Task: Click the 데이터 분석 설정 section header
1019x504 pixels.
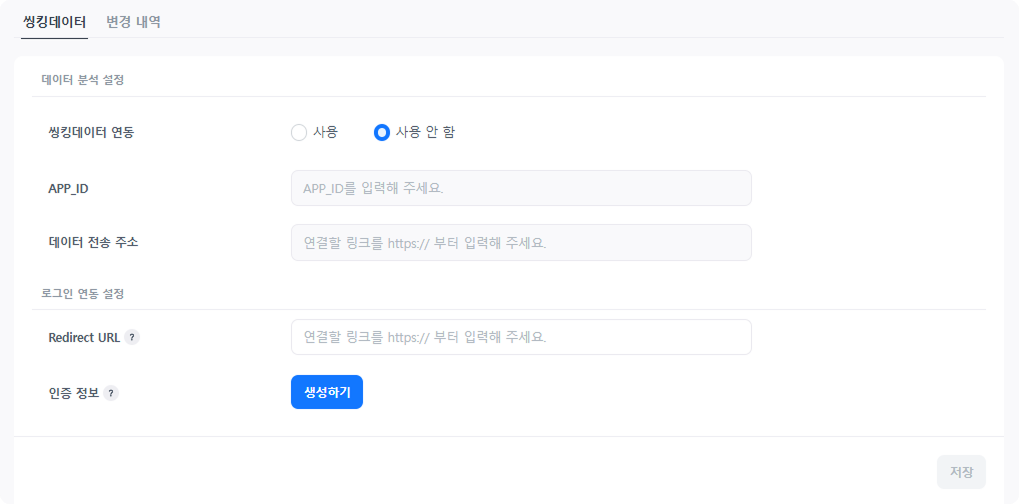Action: (82, 79)
